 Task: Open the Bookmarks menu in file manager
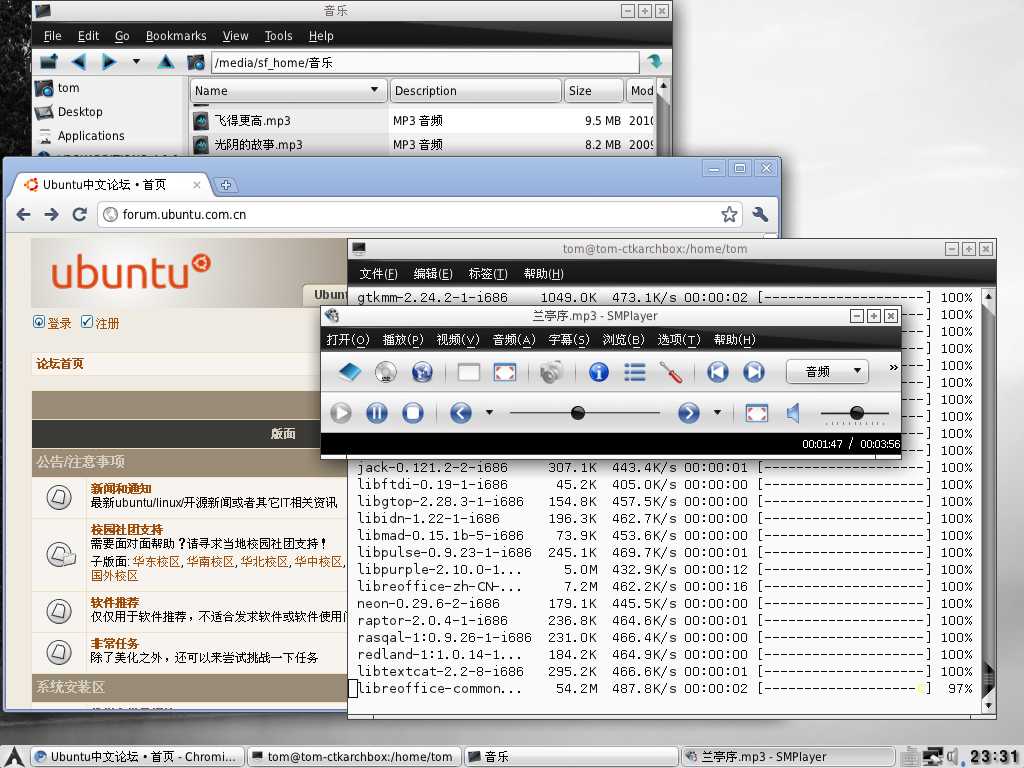coord(176,36)
